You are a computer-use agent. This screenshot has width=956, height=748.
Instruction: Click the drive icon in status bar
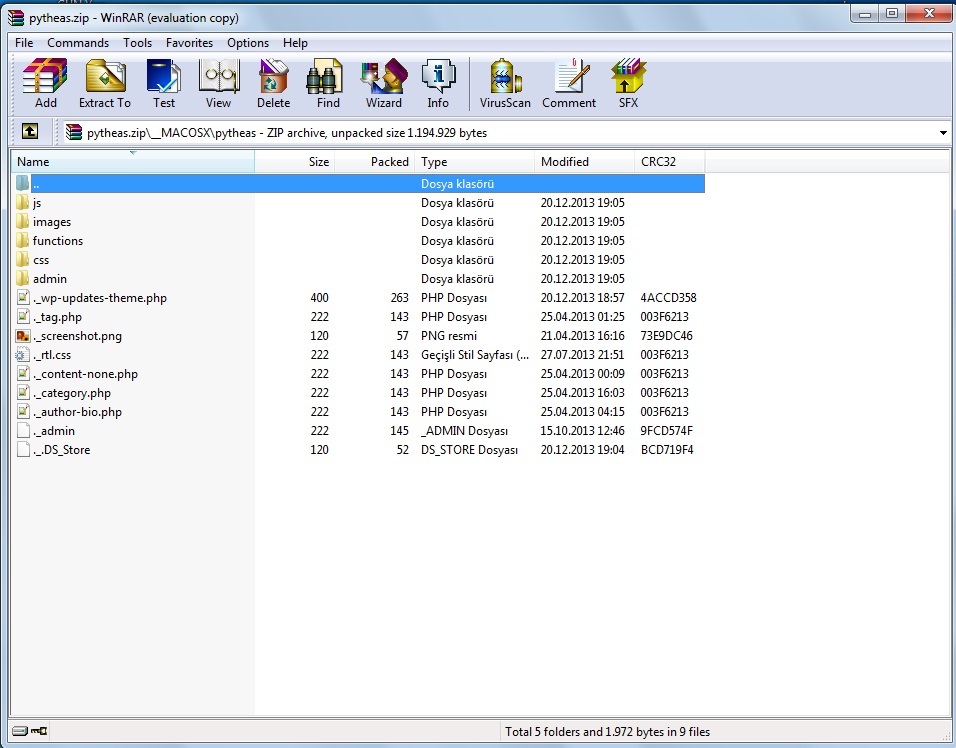[x=20, y=730]
